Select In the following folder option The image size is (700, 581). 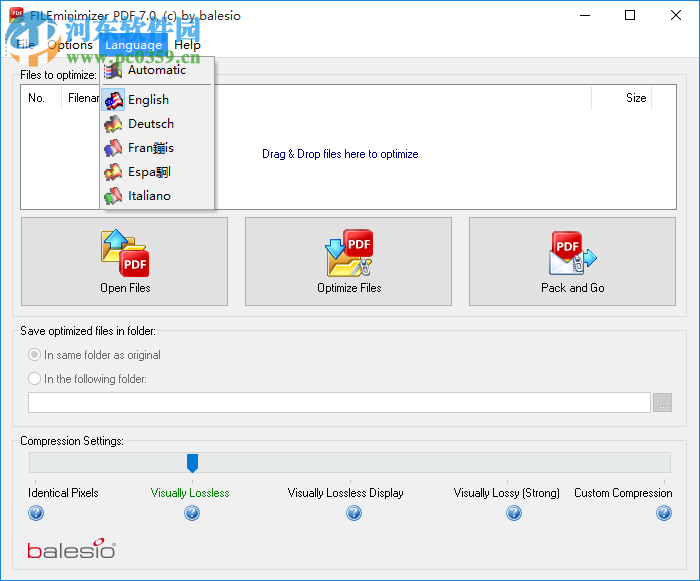tap(88, 379)
